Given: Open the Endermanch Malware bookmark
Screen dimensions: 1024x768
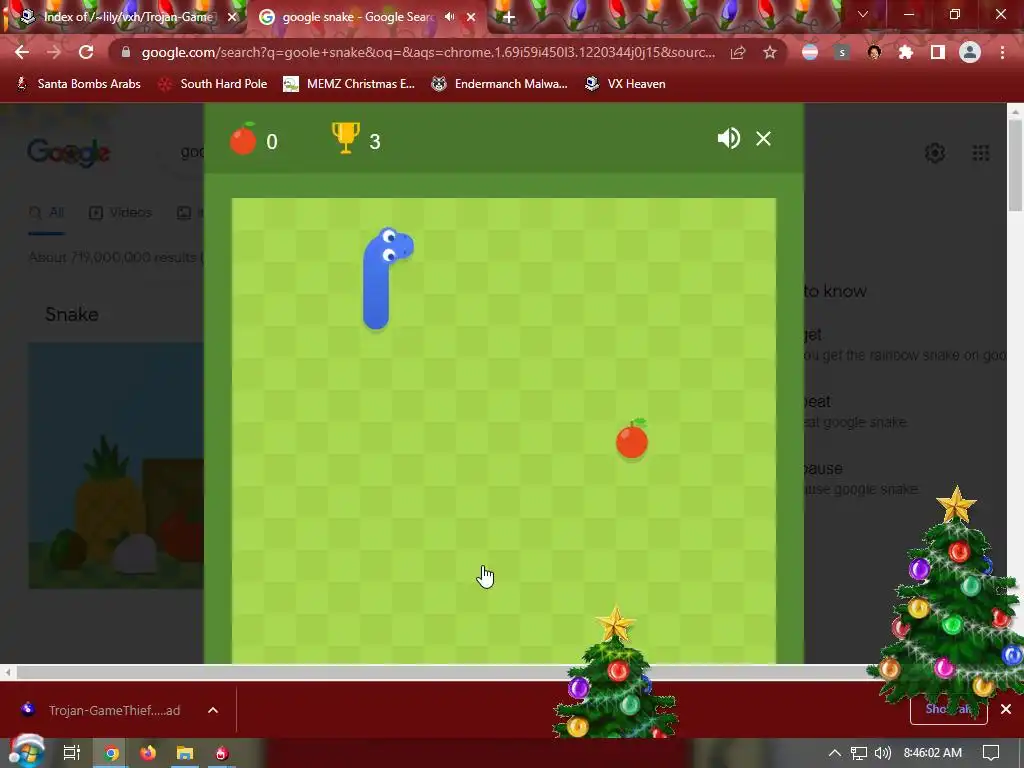Looking at the screenshot, I should (500, 84).
